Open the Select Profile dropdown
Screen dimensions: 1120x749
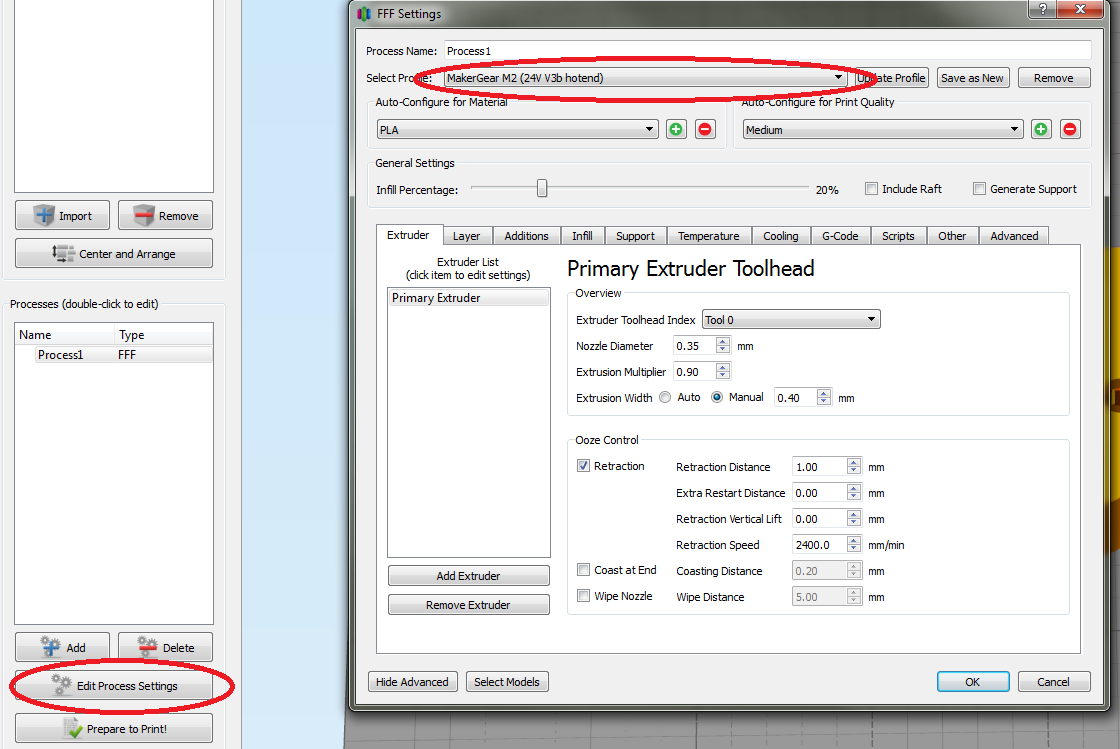tap(645, 78)
